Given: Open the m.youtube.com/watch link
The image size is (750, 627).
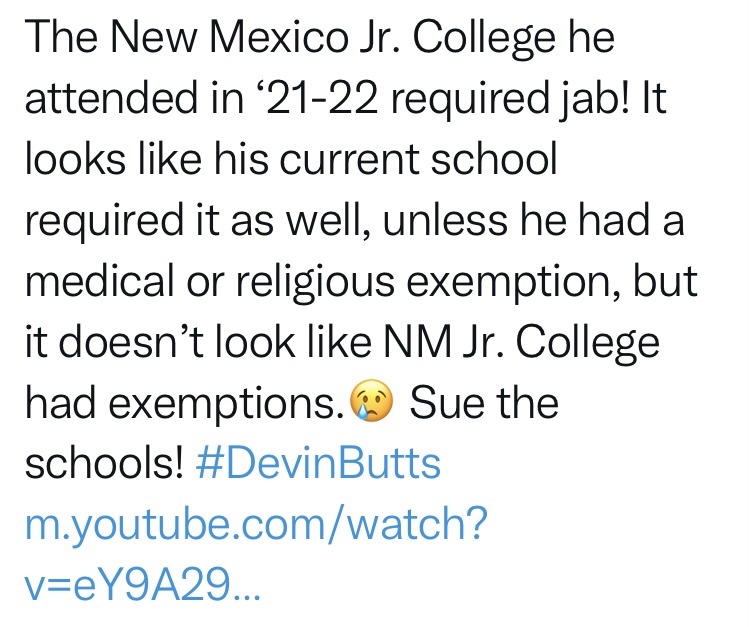Looking at the screenshot, I should pos(256,524).
